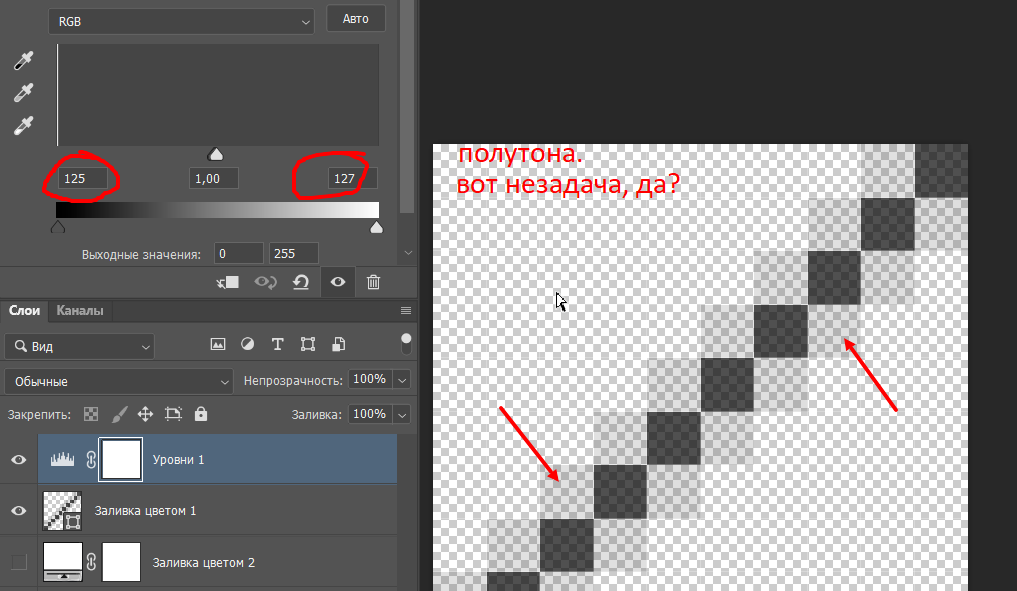Open the RGB channel dropdown
The height and width of the screenshot is (591, 1017).
(181, 21)
